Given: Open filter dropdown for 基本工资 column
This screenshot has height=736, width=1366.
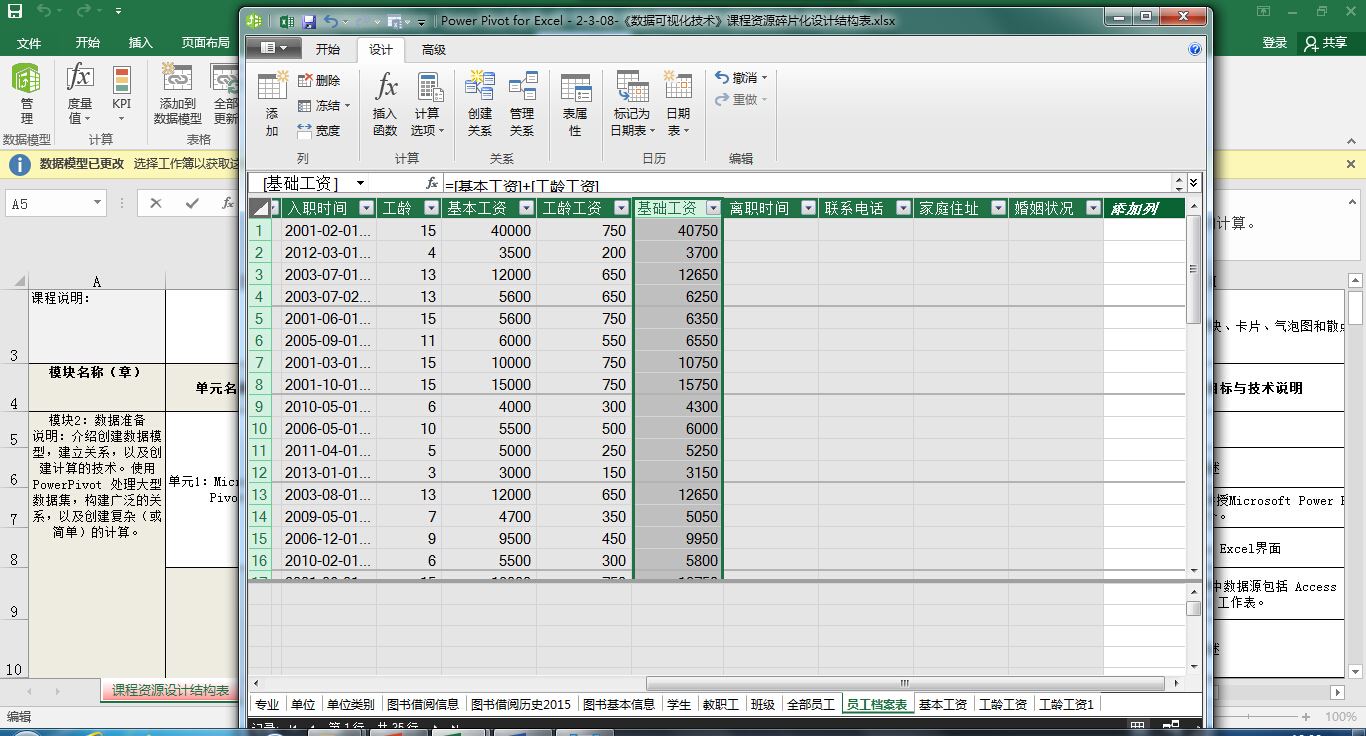Looking at the screenshot, I should [x=525, y=208].
